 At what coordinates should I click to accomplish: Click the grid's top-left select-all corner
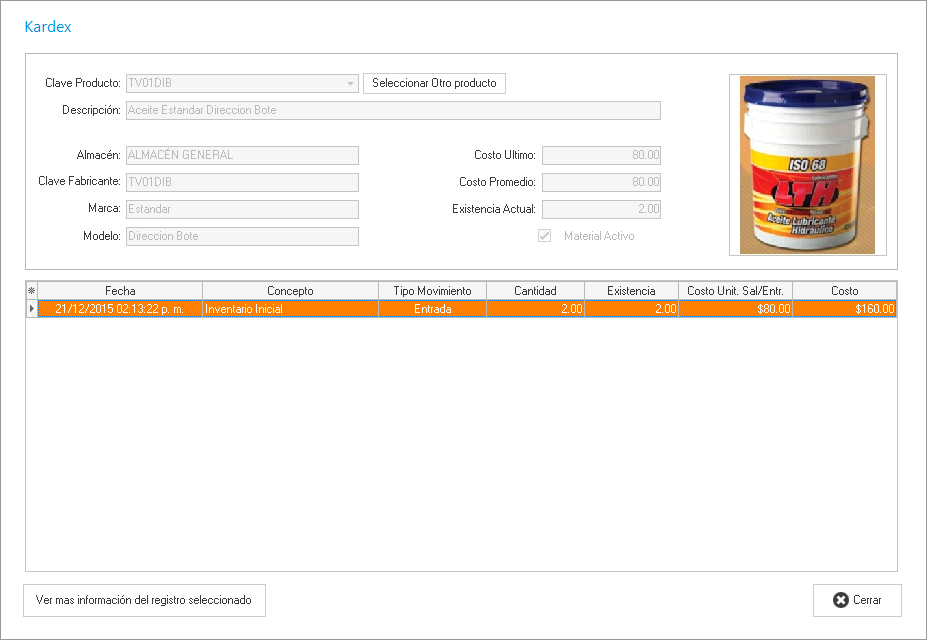[31, 290]
